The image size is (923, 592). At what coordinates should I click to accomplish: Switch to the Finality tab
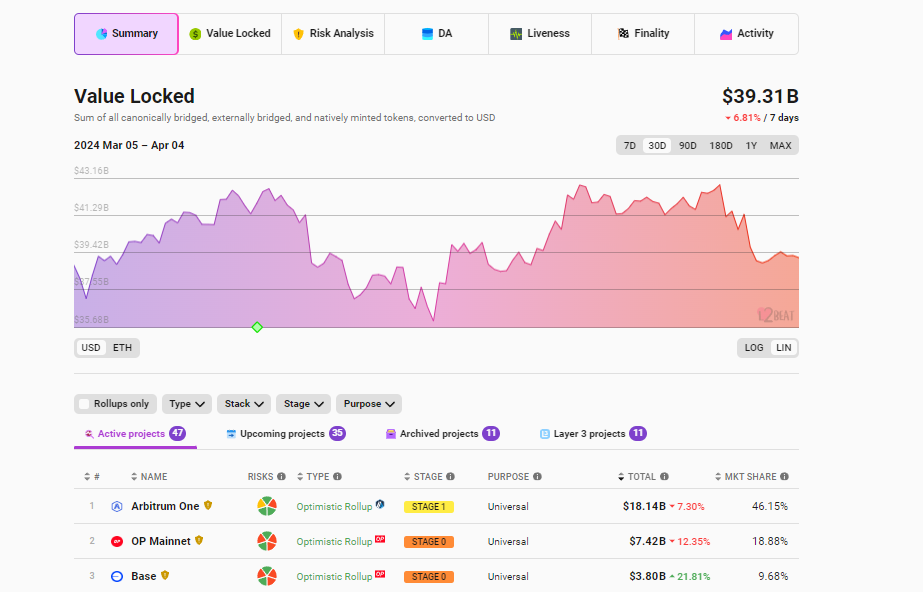click(643, 34)
